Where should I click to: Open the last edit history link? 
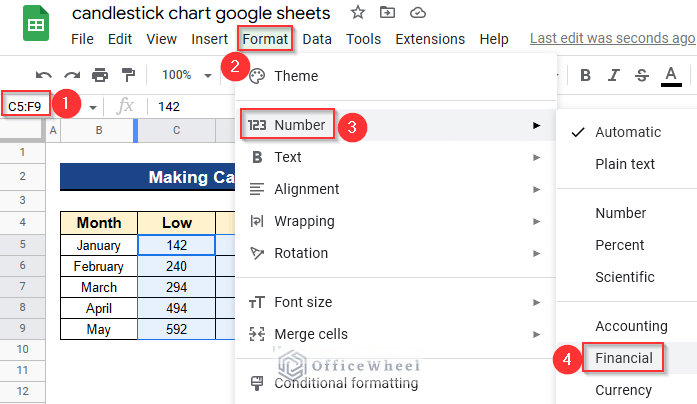click(611, 39)
